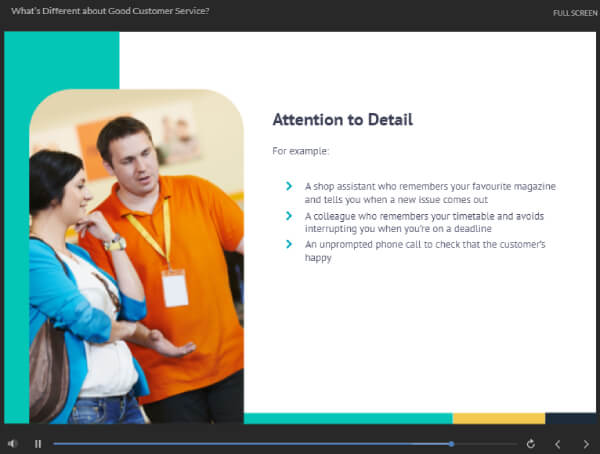Click the chevron beside the colleague bullet

pyautogui.click(x=289, y=215)
